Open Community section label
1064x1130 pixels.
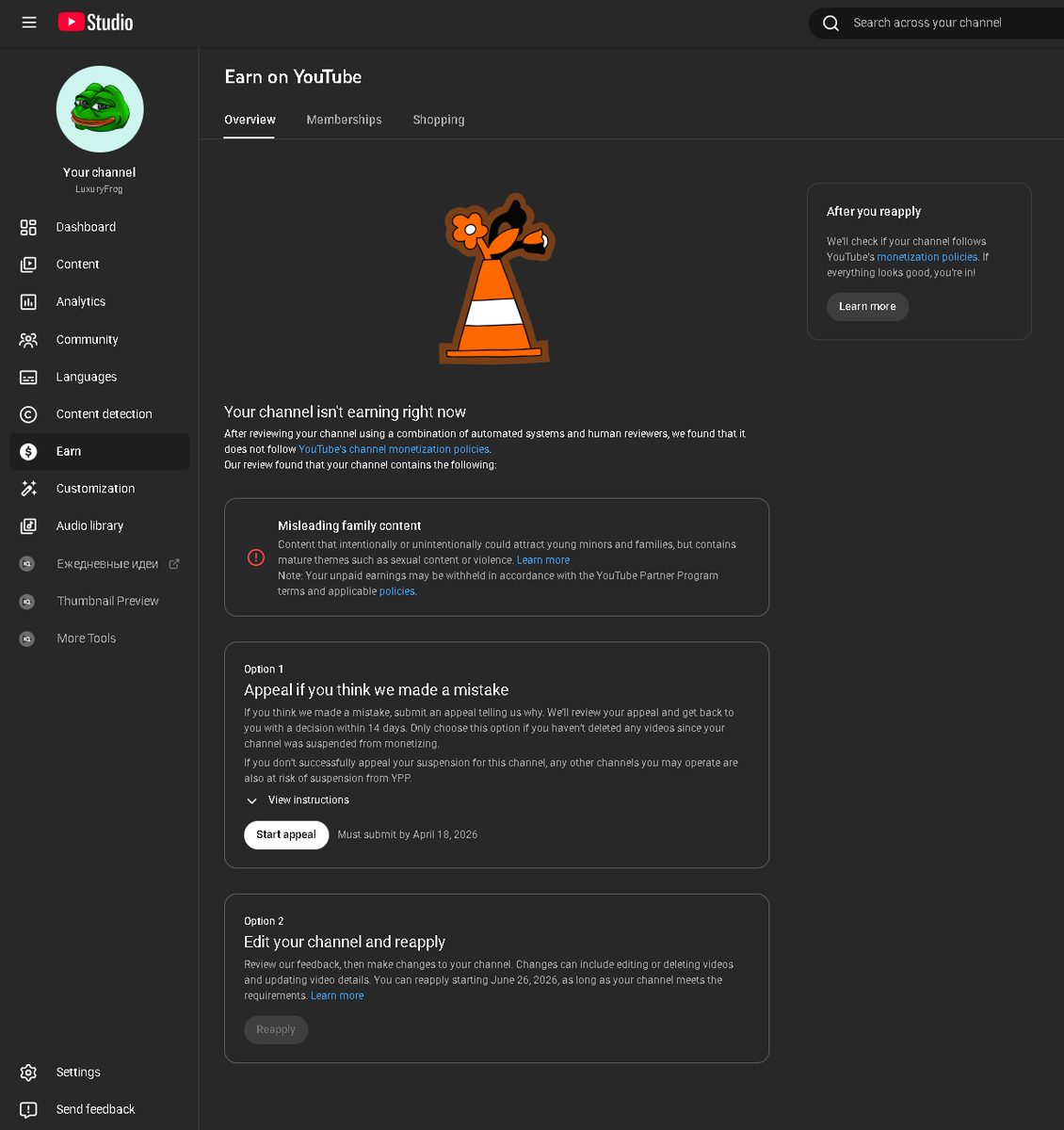pyautogui.click(x=87, y=339)
